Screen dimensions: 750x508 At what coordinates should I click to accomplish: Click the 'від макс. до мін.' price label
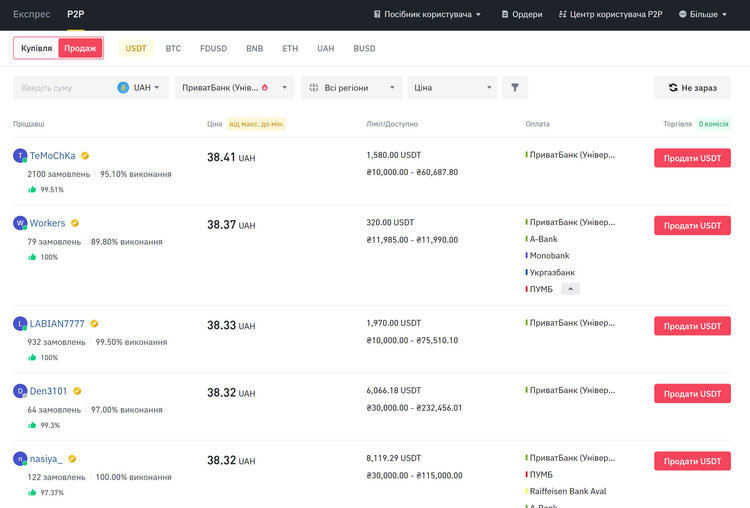pos(256,124)
